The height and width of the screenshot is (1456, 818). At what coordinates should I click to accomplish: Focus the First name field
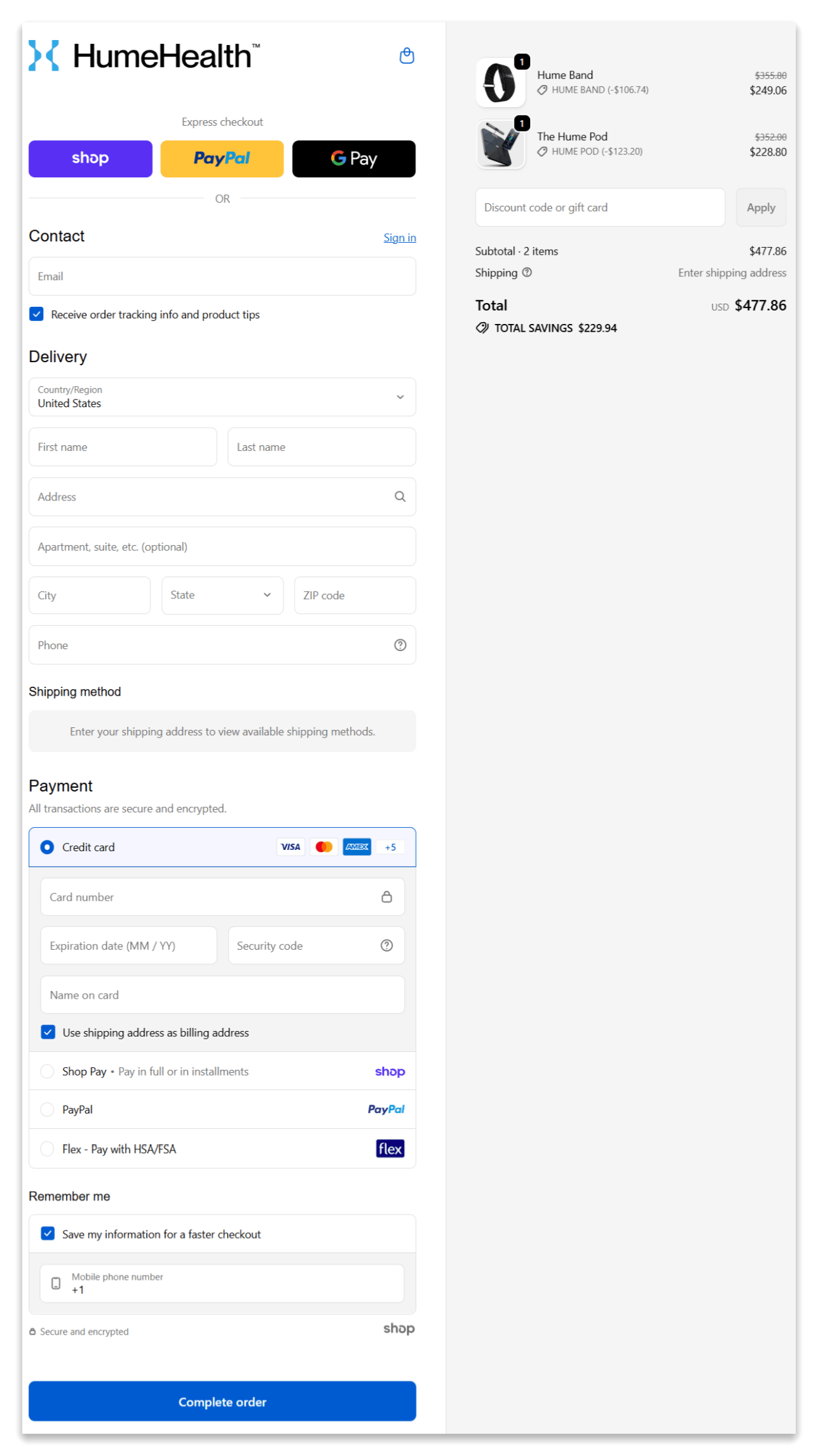(x=123, y=447)
